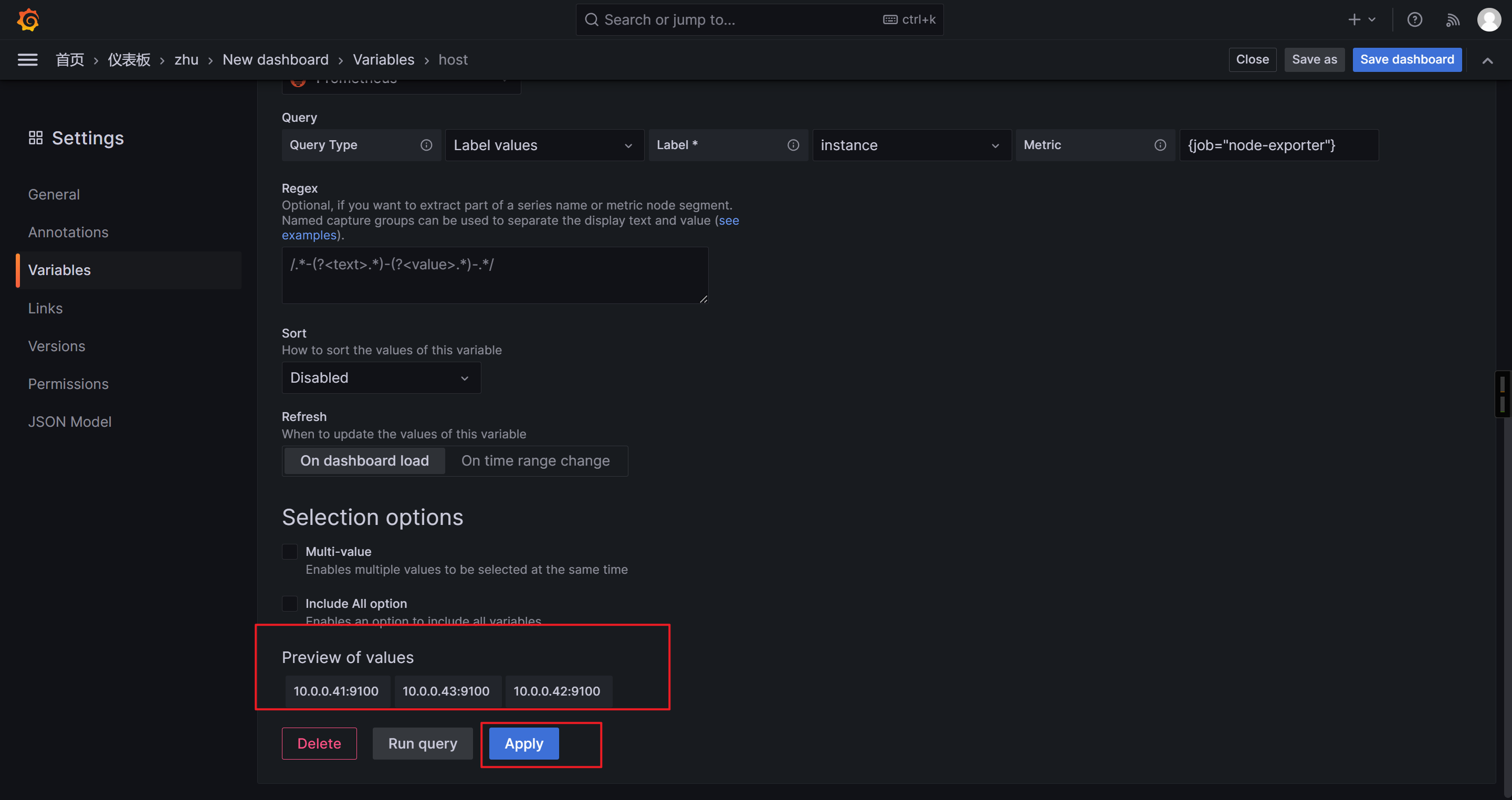Viewport: 1512px width, 800px height.
Task: Click inside the Regex text area
Action: tap(494, 275)
